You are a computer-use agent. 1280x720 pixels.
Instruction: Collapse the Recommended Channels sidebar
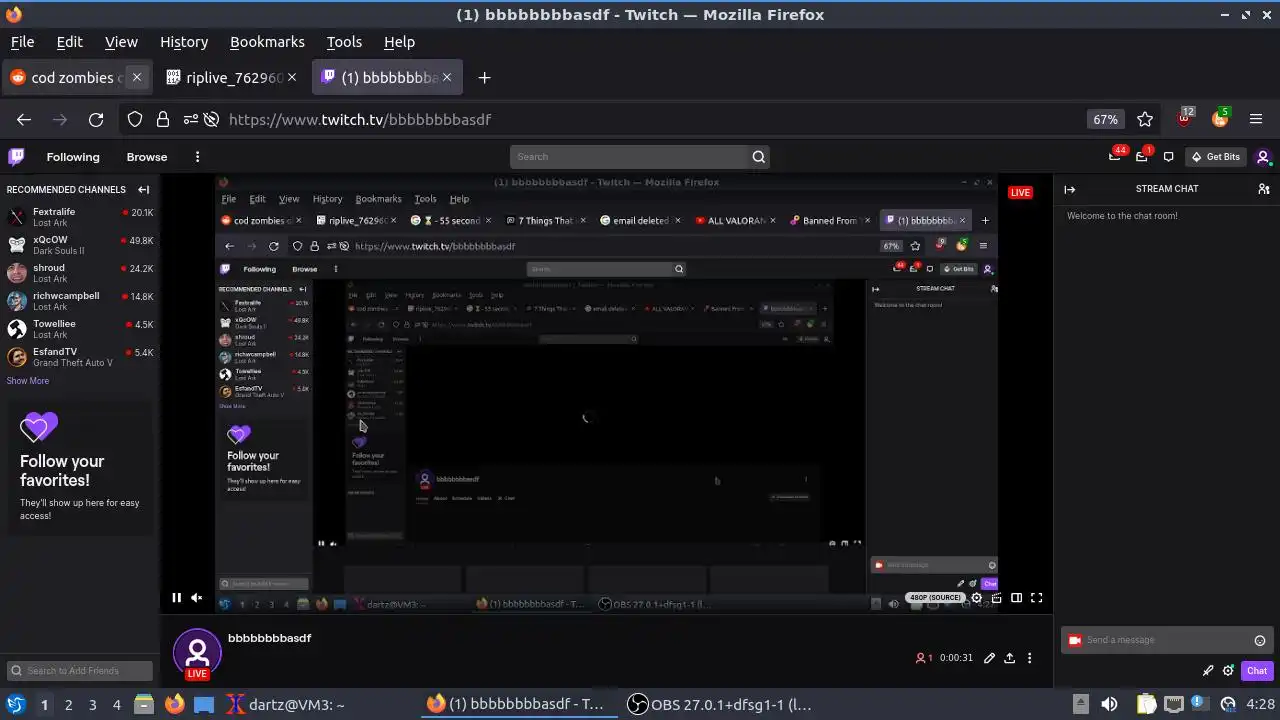[144, 189]
